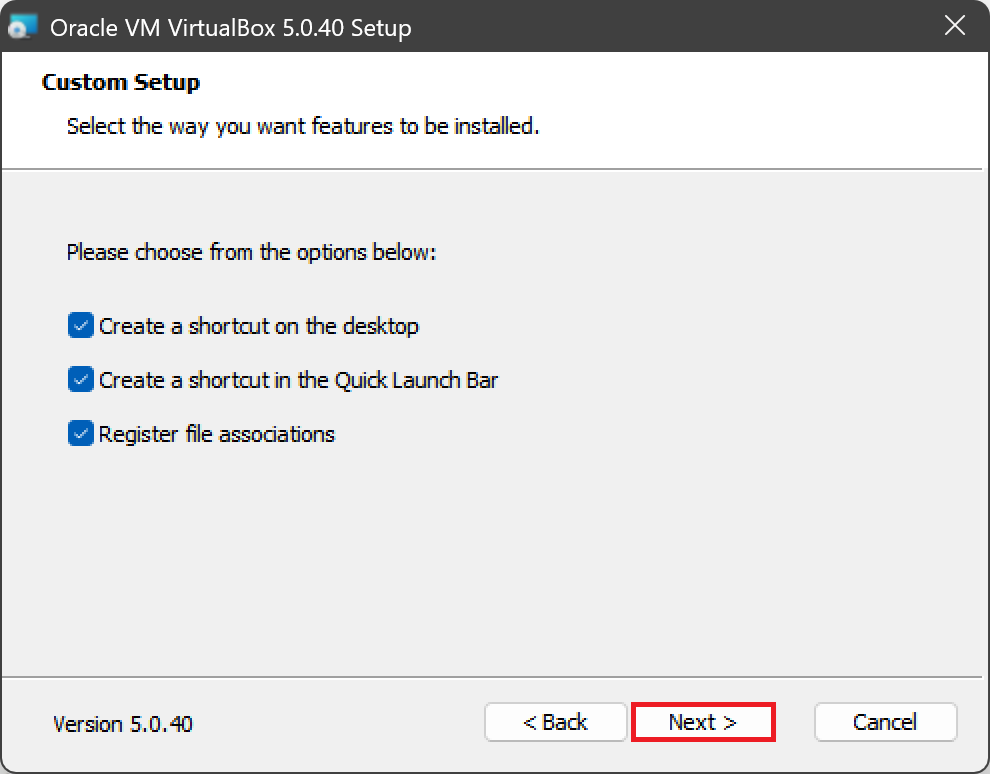
Task: Click the 'Quick Launch Bar' shortcut label text
Action: (x=298, y=380)
